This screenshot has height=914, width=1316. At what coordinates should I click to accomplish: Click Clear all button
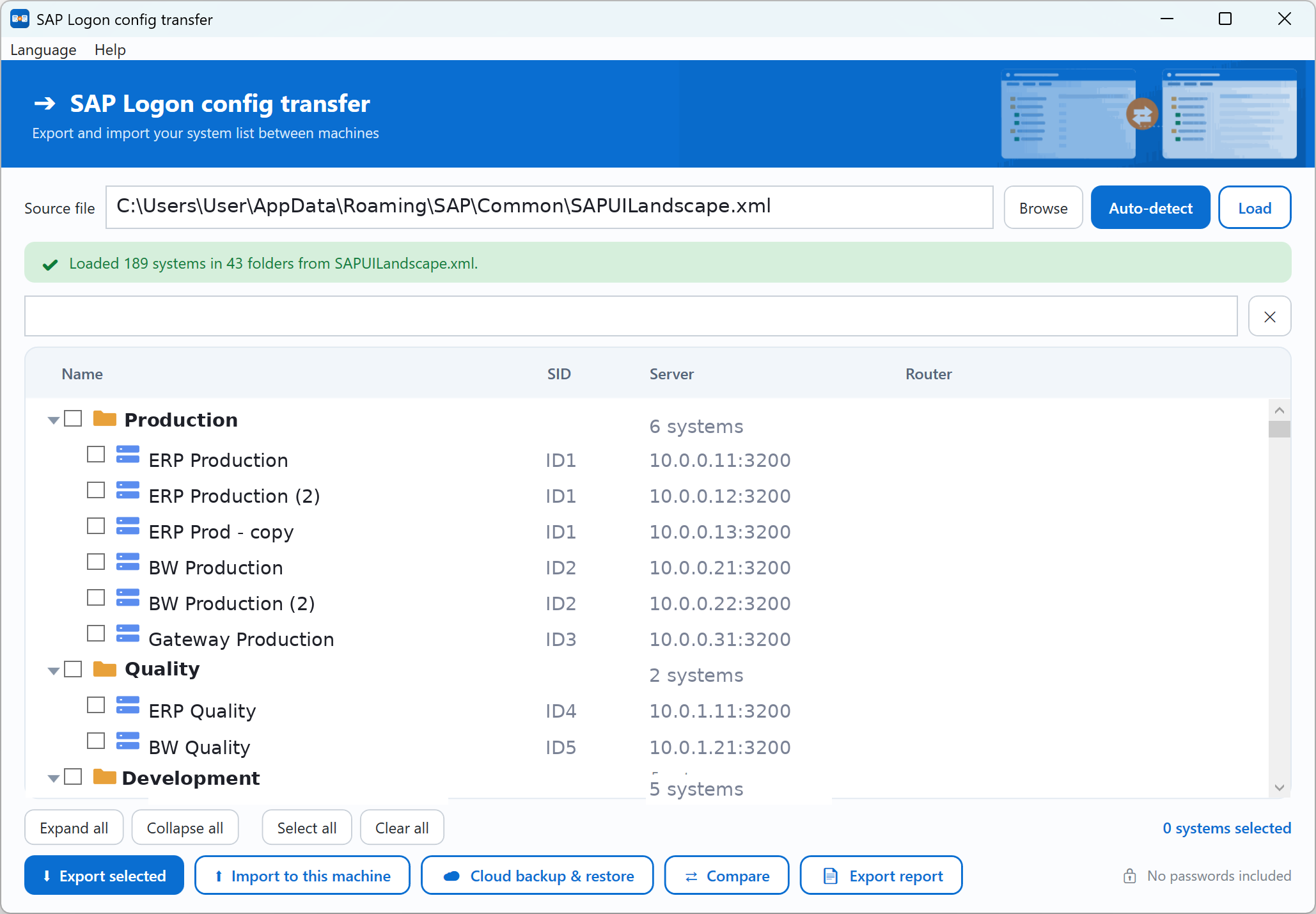pos(402,828)
